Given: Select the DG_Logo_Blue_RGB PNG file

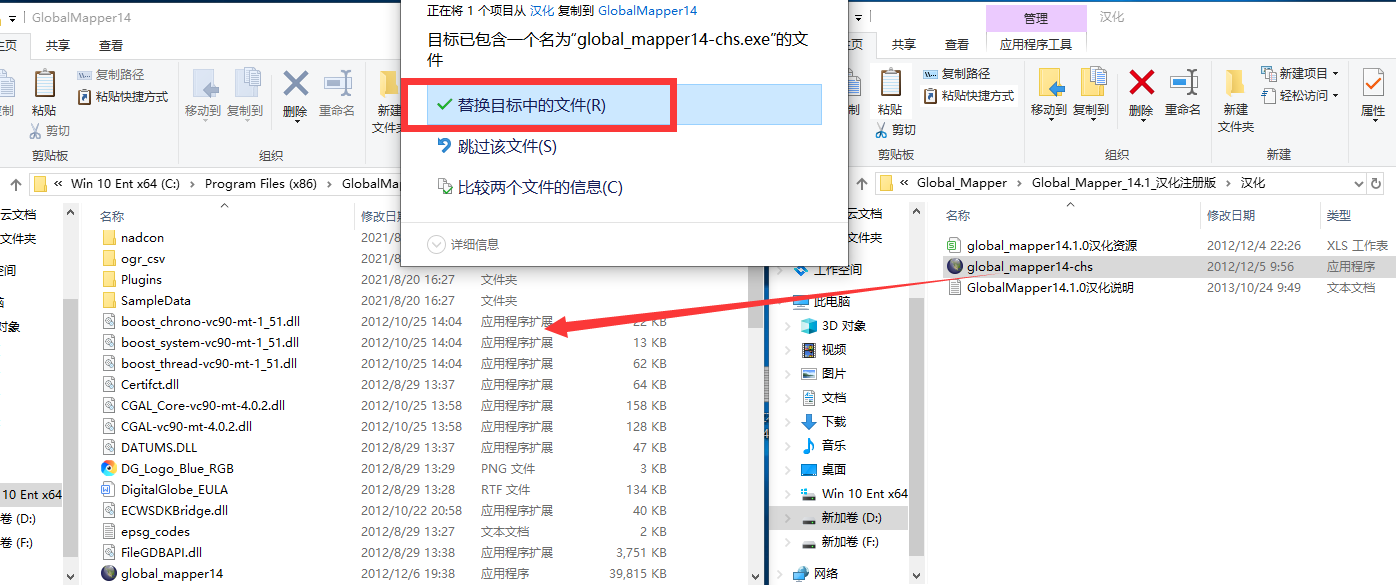Looking at the screenshot, I should [x=177, y=469].
